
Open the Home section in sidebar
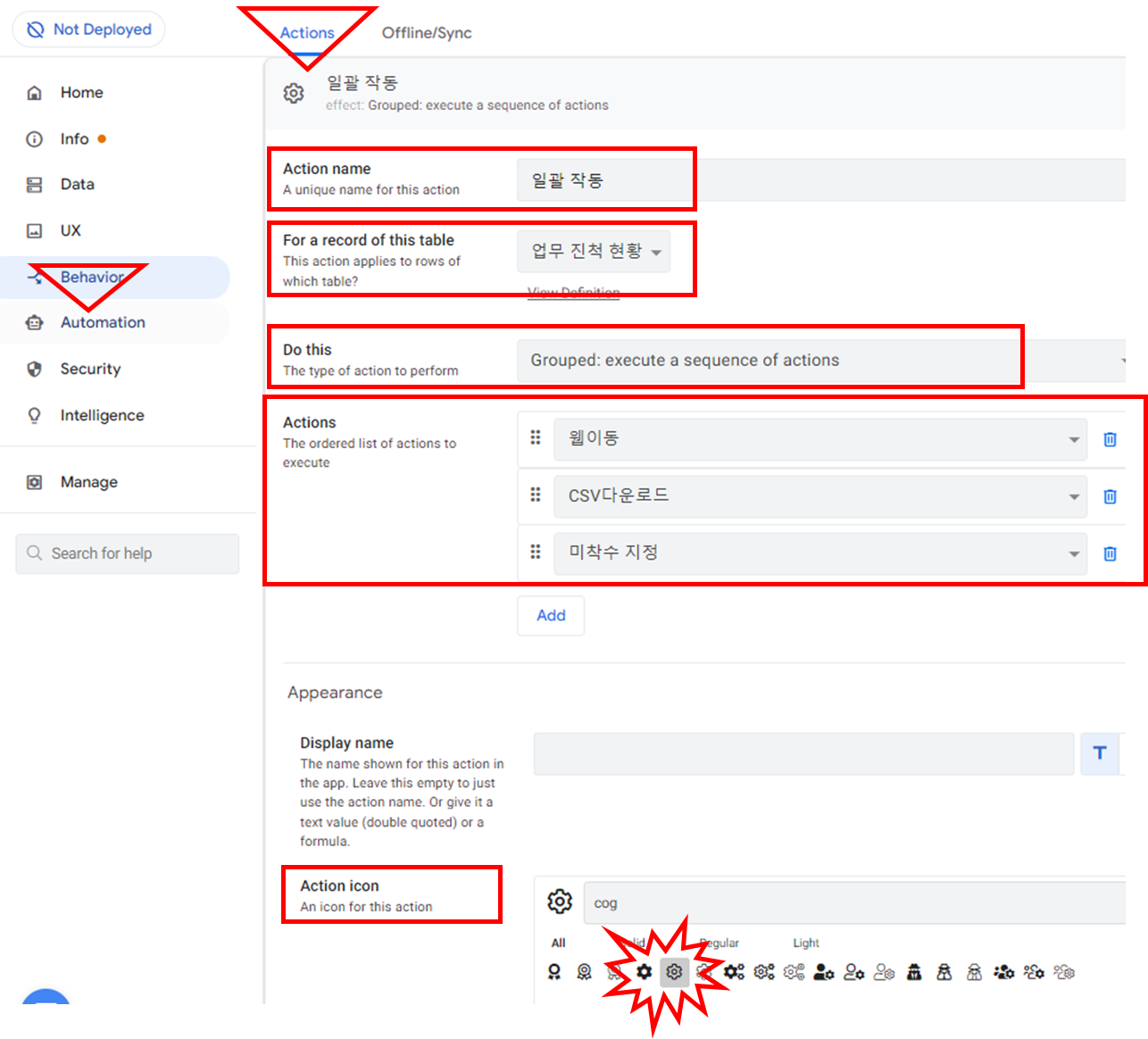point(81,93)
